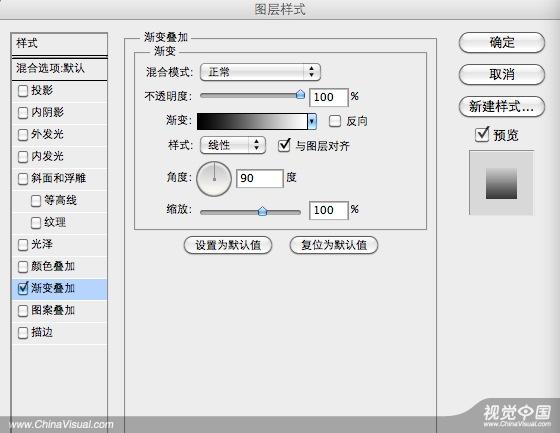Click 复位为默认值 button

[x=334, y=245]
